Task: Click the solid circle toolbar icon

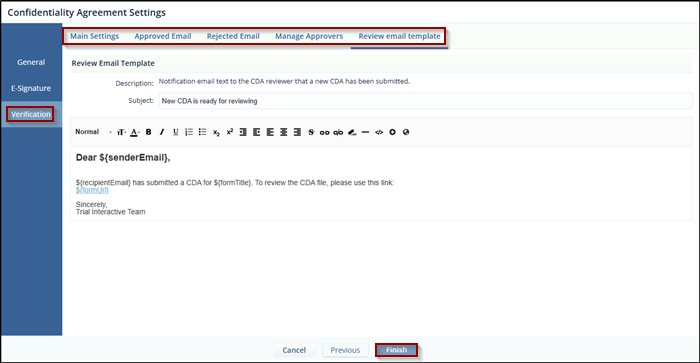Action: (x=392, y=132)
